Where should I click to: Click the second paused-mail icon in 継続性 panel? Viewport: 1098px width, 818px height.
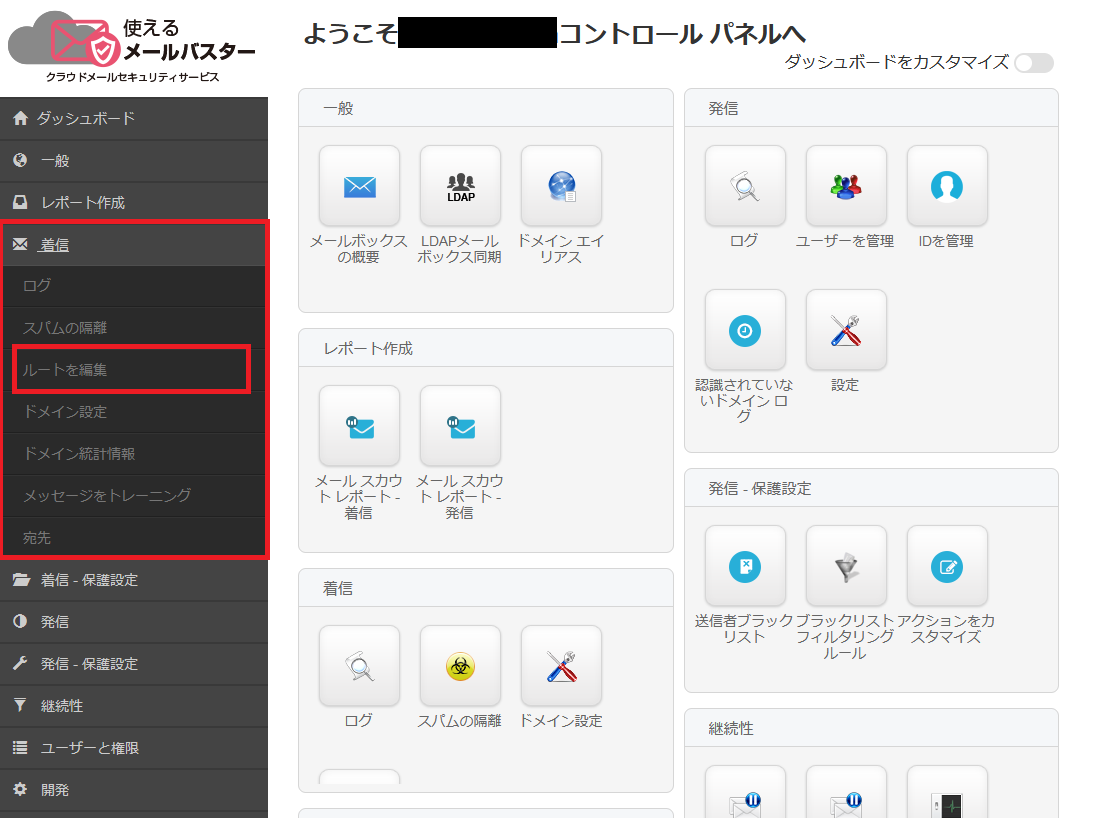pos(846,793)
